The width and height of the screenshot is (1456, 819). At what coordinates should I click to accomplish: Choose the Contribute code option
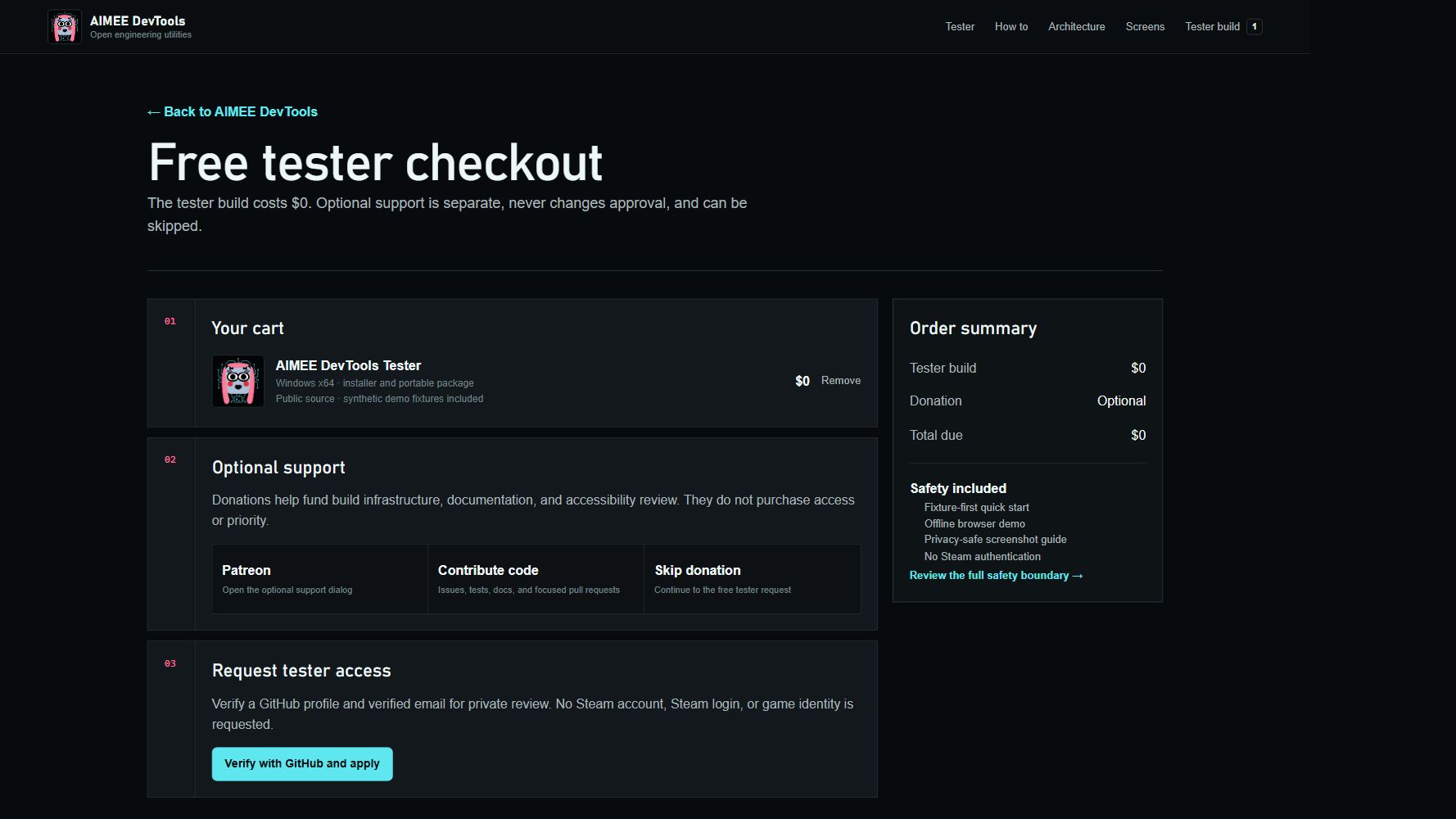pyautogui.click(x=536, y=579)
